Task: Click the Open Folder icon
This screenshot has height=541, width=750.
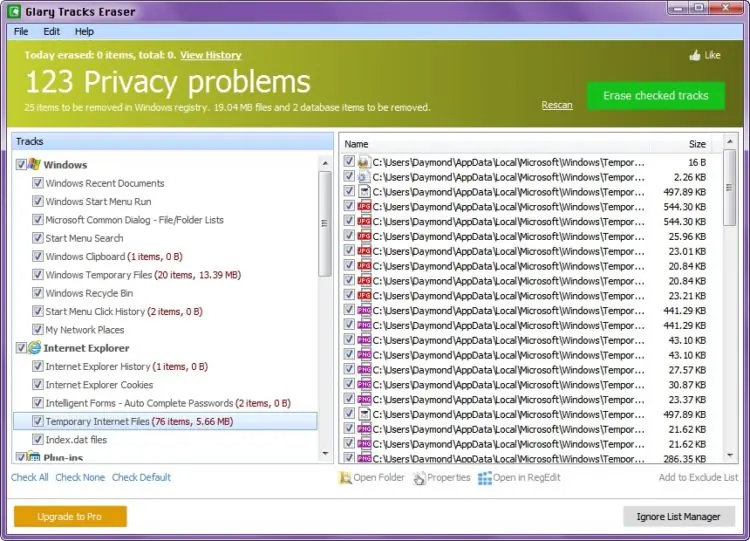Action: click(344, 477)
